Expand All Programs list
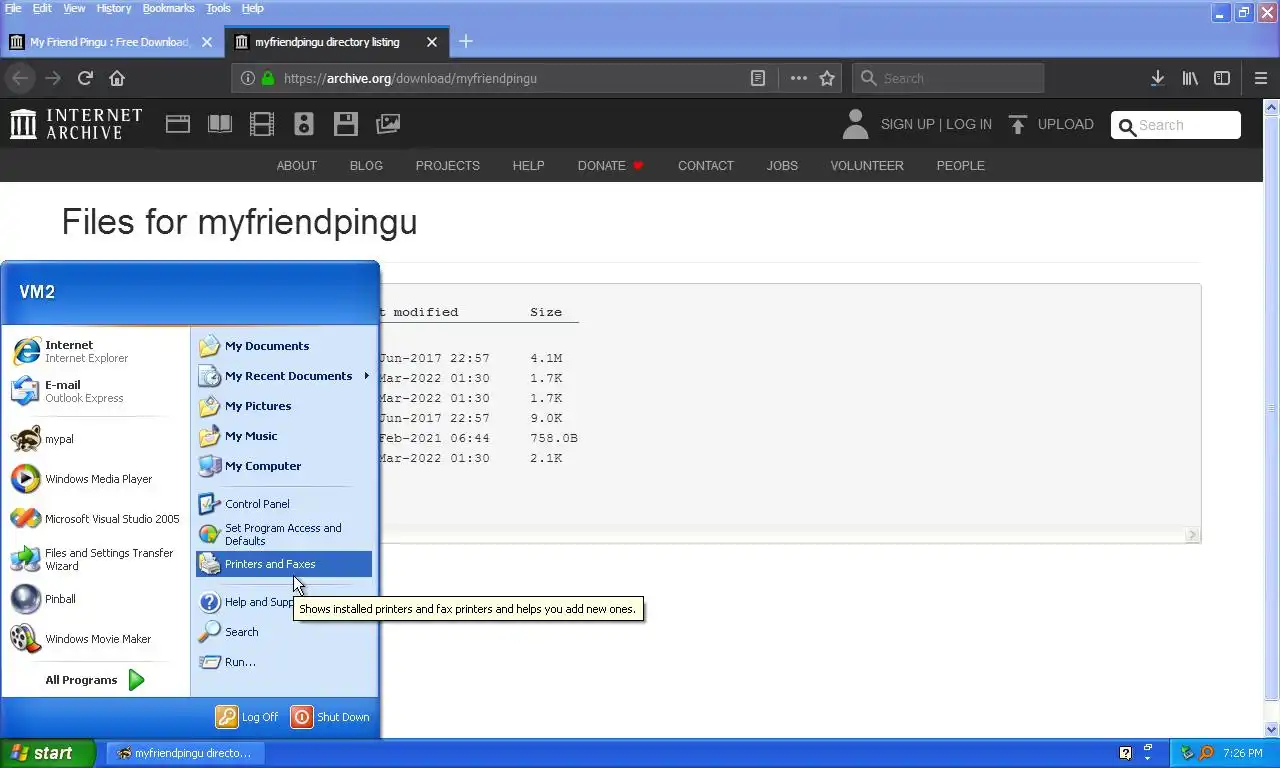The image size is (1280, 768). pos(95,680)
